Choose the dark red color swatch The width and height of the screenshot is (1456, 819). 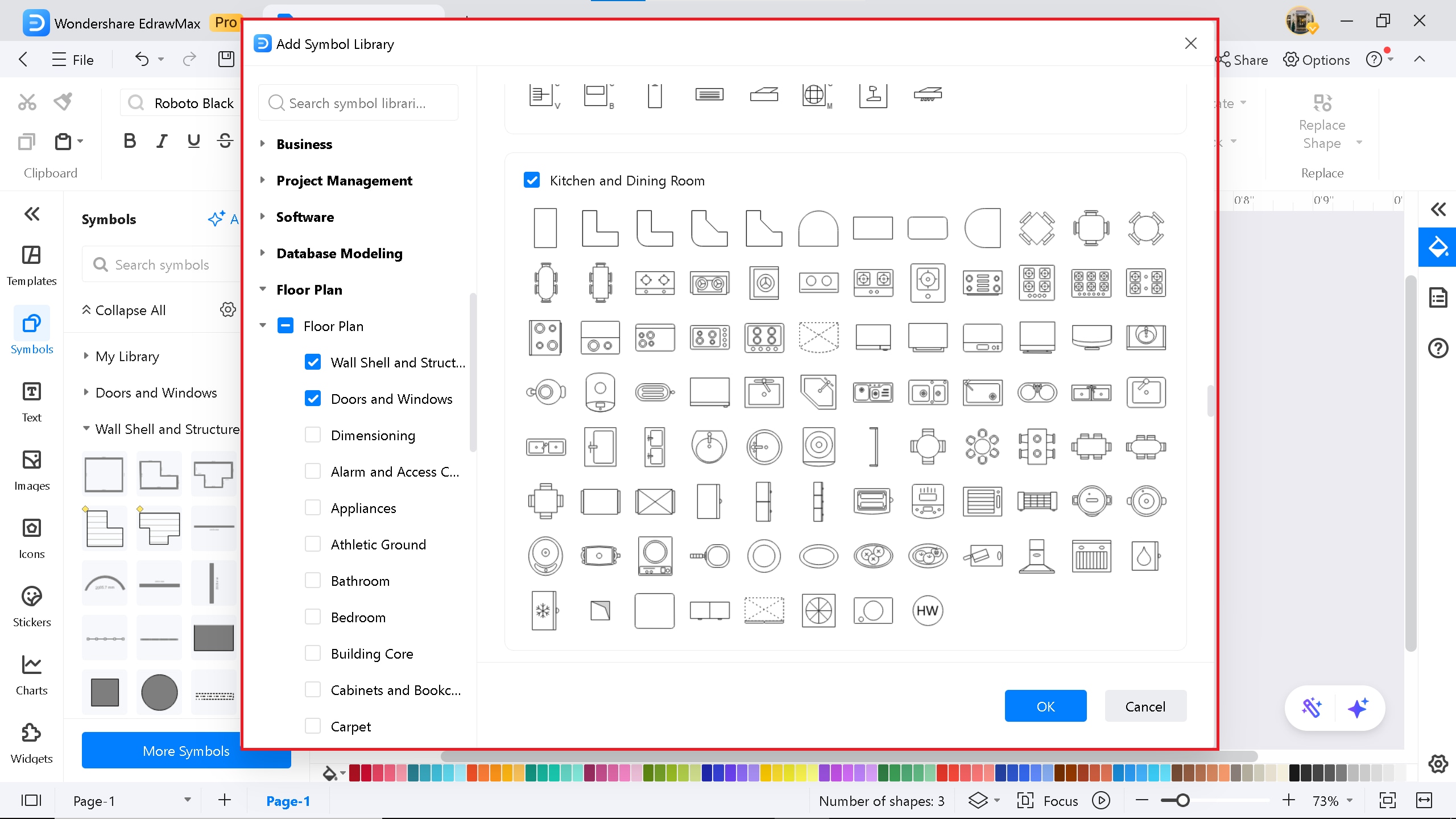tap(354, 773)
